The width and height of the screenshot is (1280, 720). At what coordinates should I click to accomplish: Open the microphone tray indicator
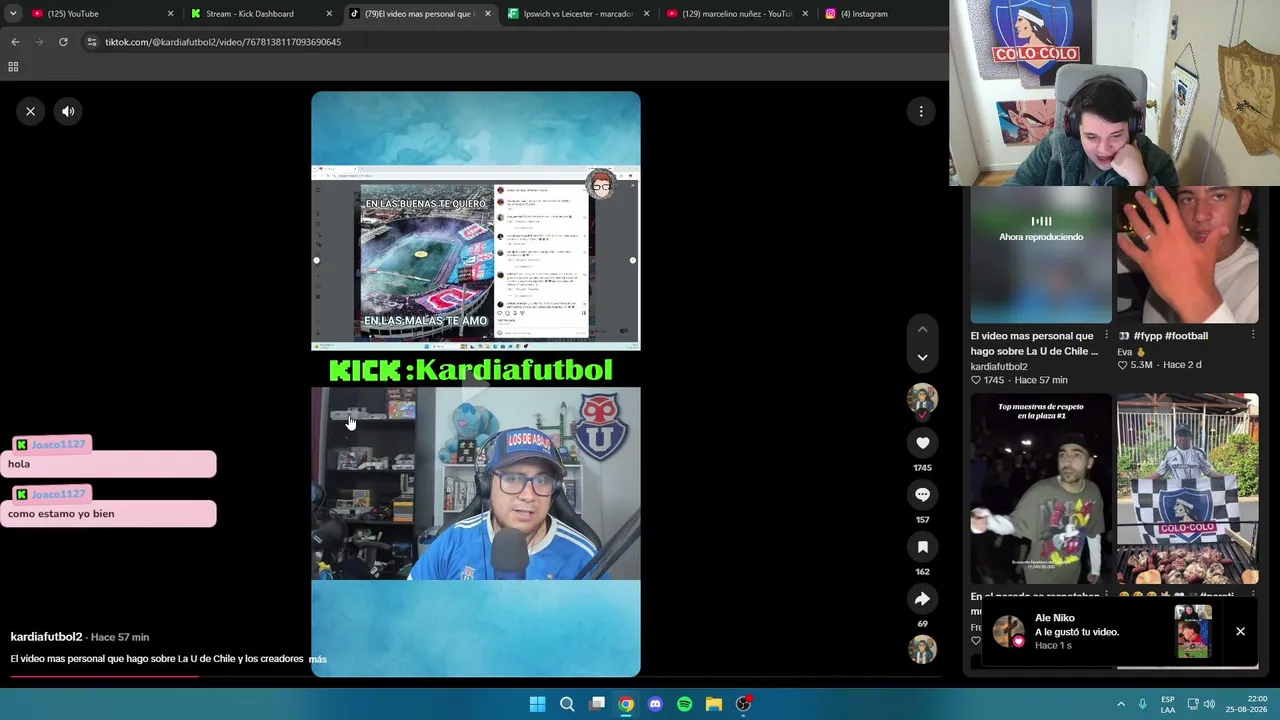pyautogui.click(x=1143, y=704)
